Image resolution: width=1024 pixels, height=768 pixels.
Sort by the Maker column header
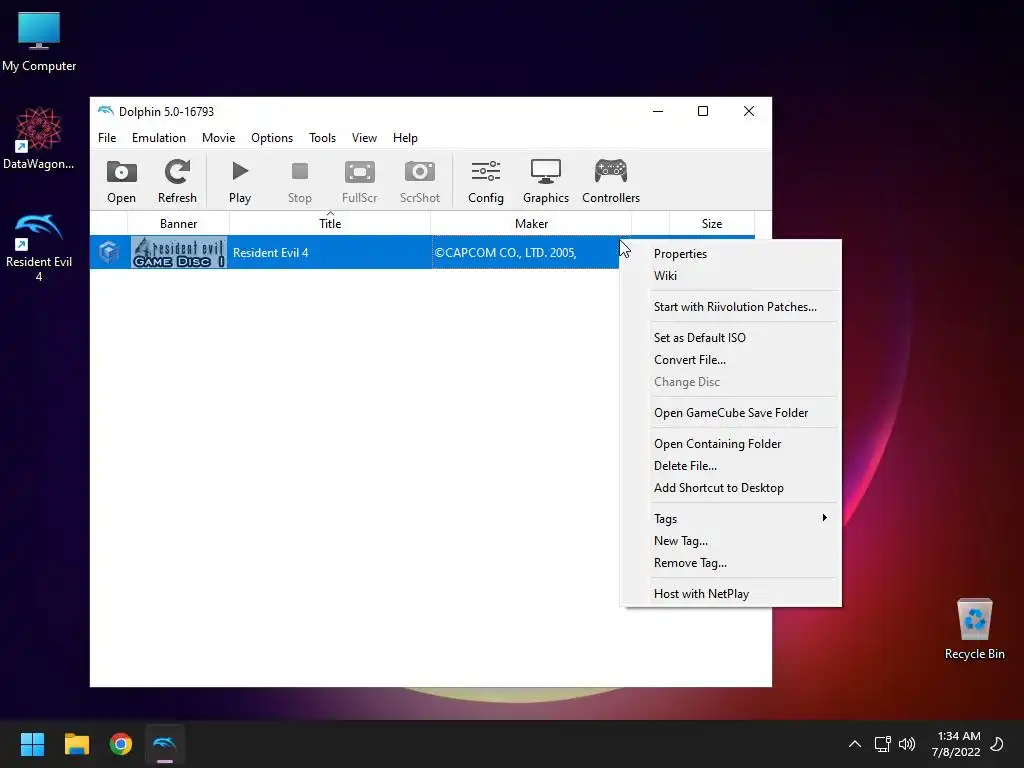[x=531, y=223]
